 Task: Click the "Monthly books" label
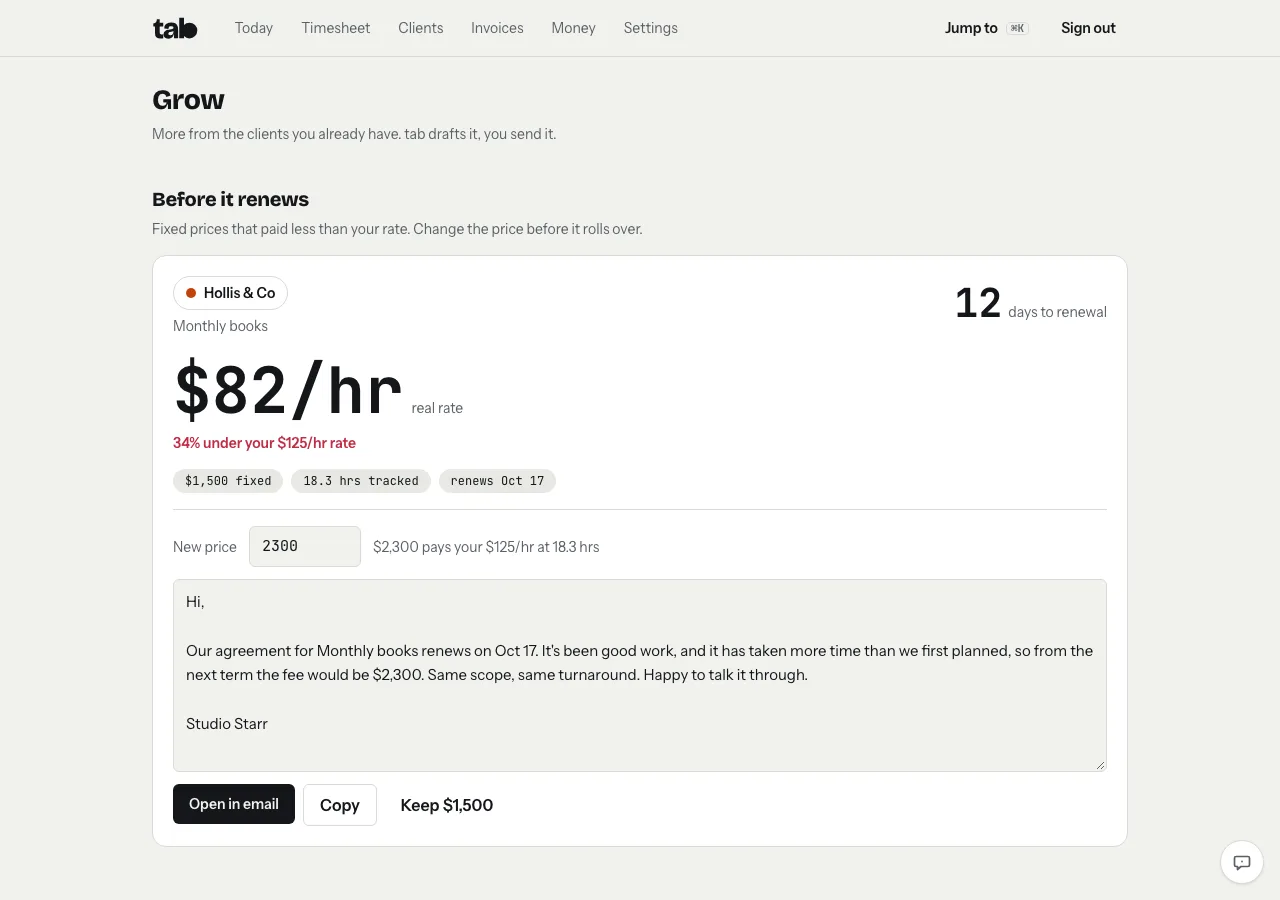coord(220,326)
